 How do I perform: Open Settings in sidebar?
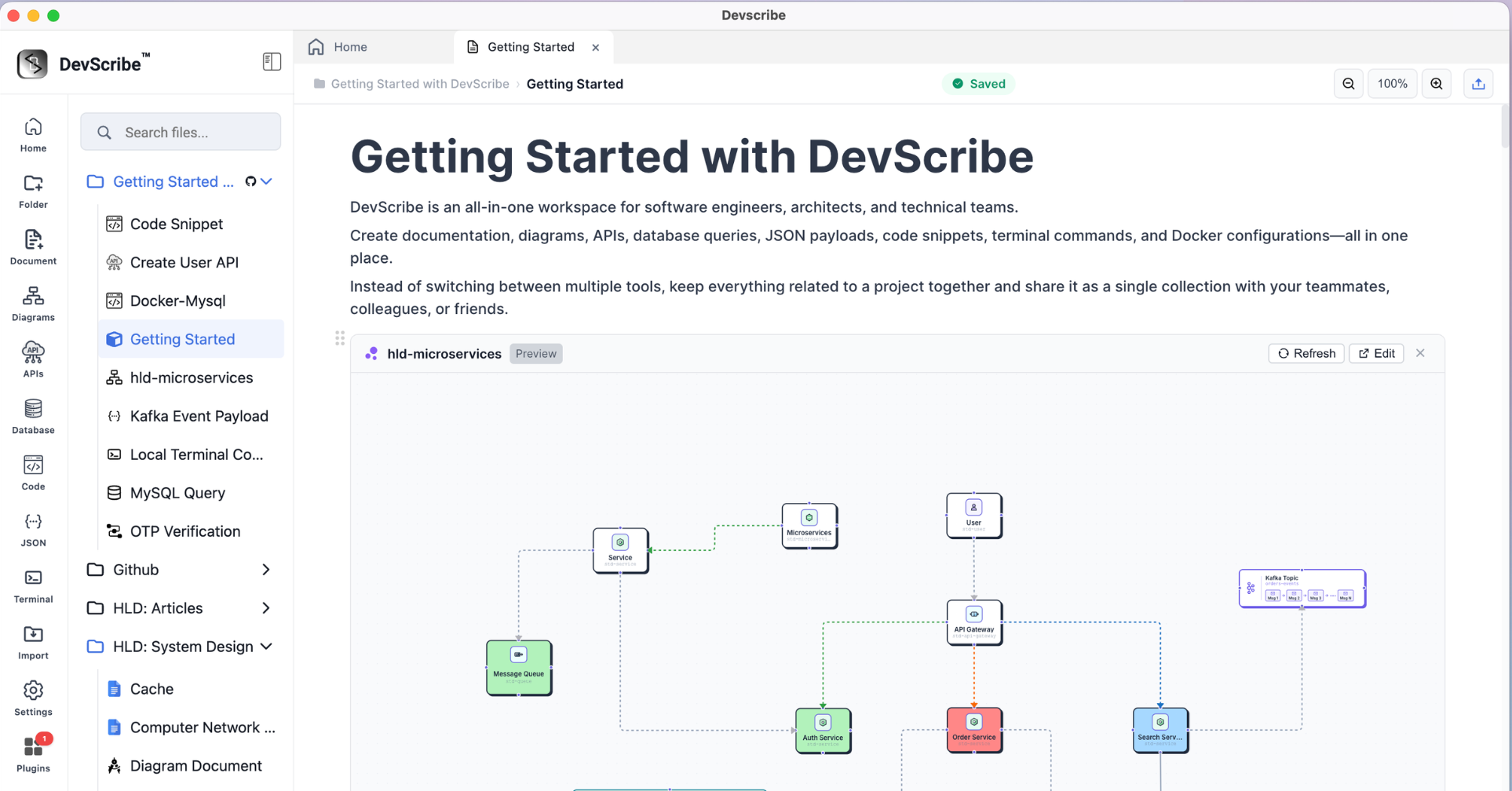(x=33, y=699)
